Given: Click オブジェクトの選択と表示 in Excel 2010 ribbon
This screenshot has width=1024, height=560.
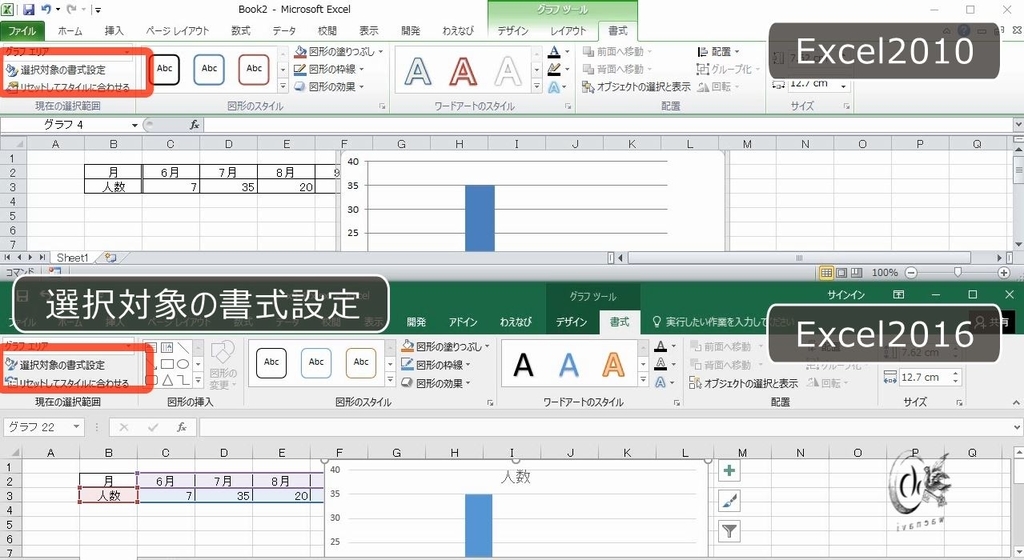Looking at the screenshot, I should (636, 86).
